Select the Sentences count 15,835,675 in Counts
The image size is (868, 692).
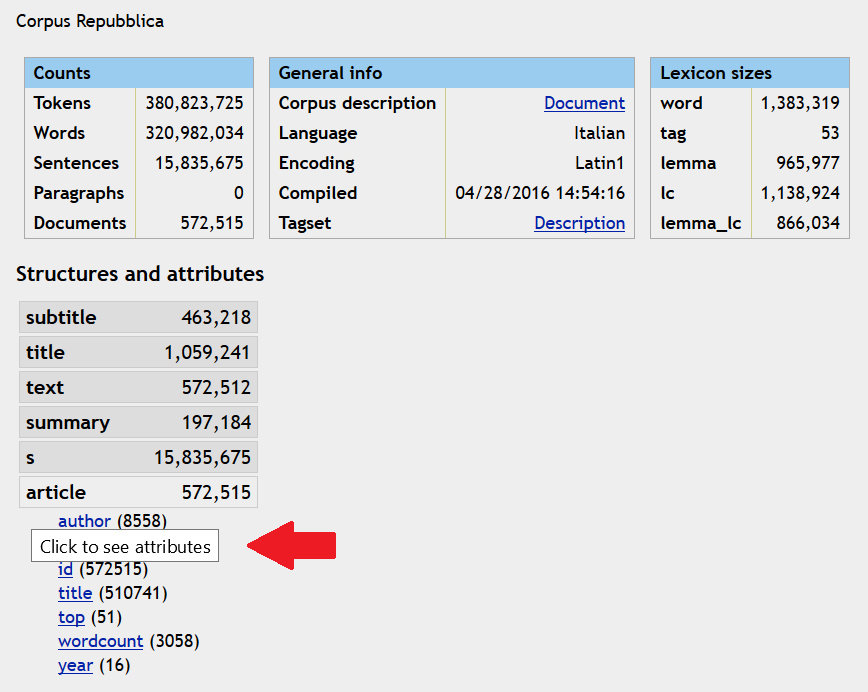(x=199, y=163)
